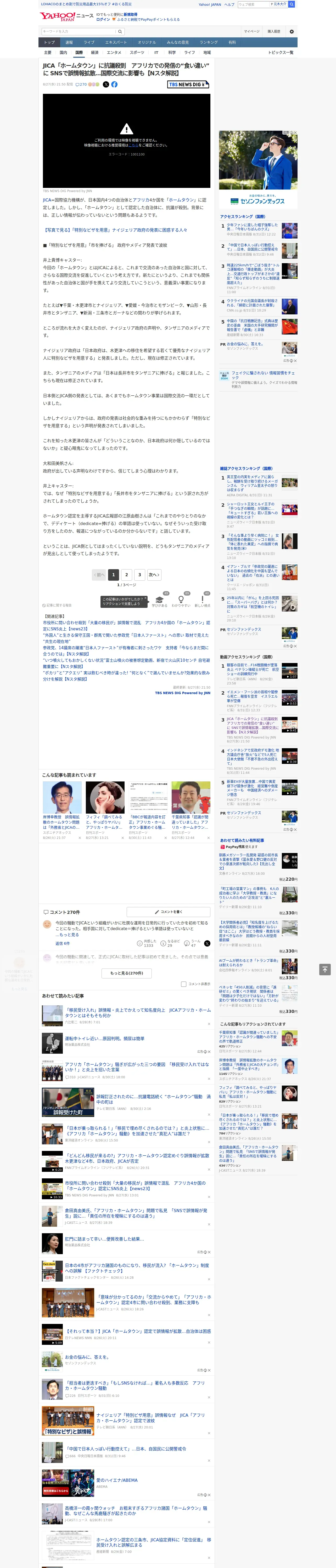The width and height of the screenshot is (336, 1568).
Task: Share the article on Facebook
Action: point(114,85)
